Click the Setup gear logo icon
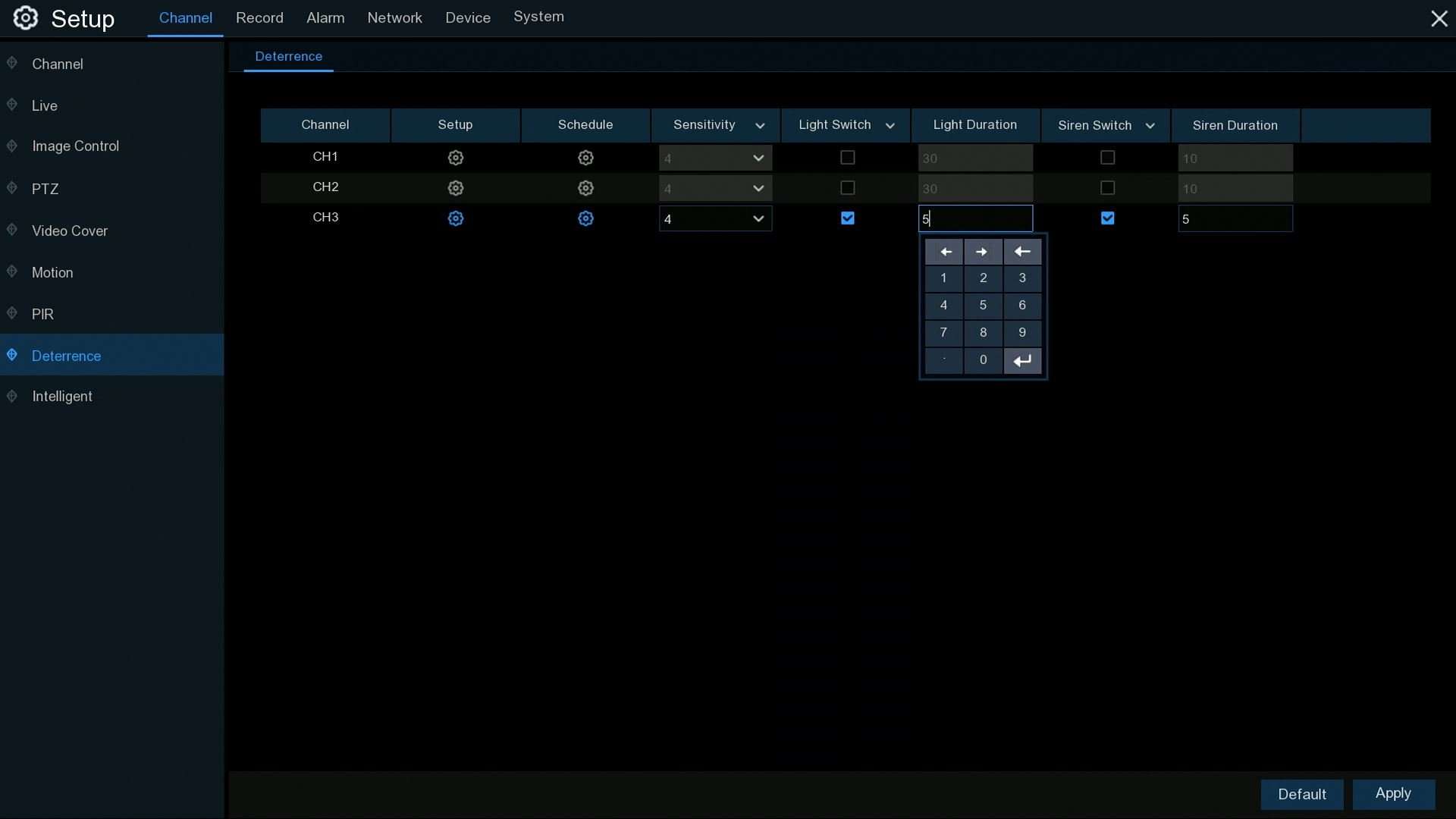This screenshot has height=819, width=1456. 26,18
